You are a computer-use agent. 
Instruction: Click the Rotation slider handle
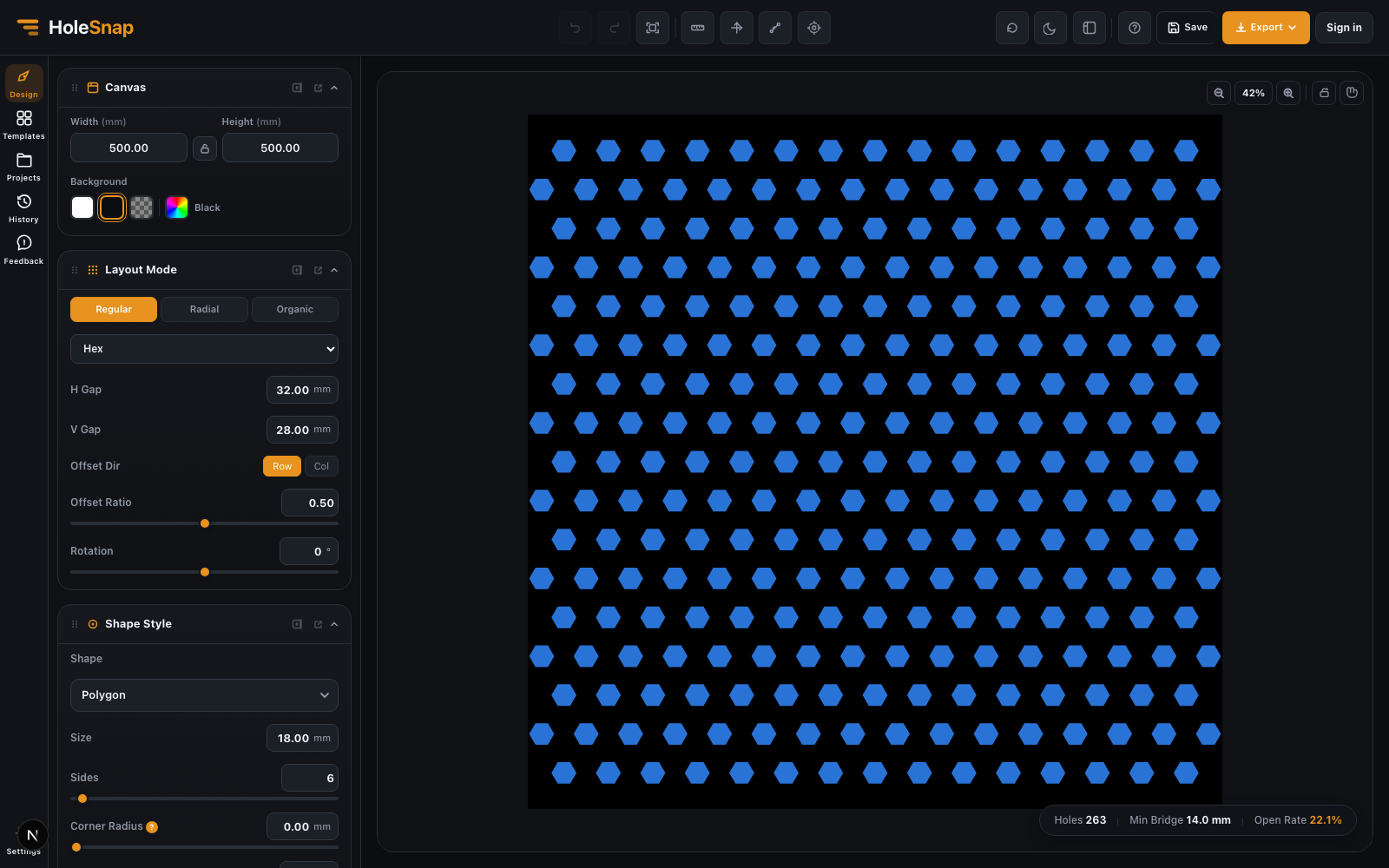point(205,572)
